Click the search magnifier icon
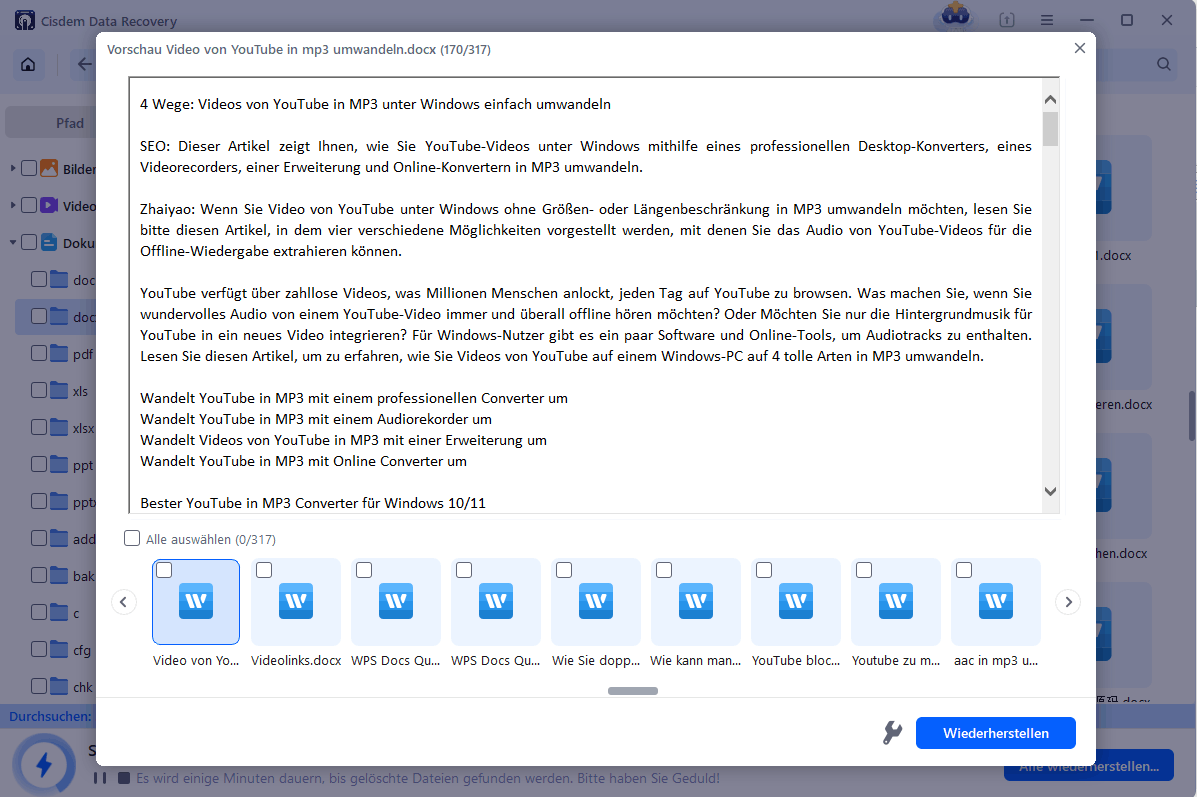1197x797 pixels. click(1163, 63)
